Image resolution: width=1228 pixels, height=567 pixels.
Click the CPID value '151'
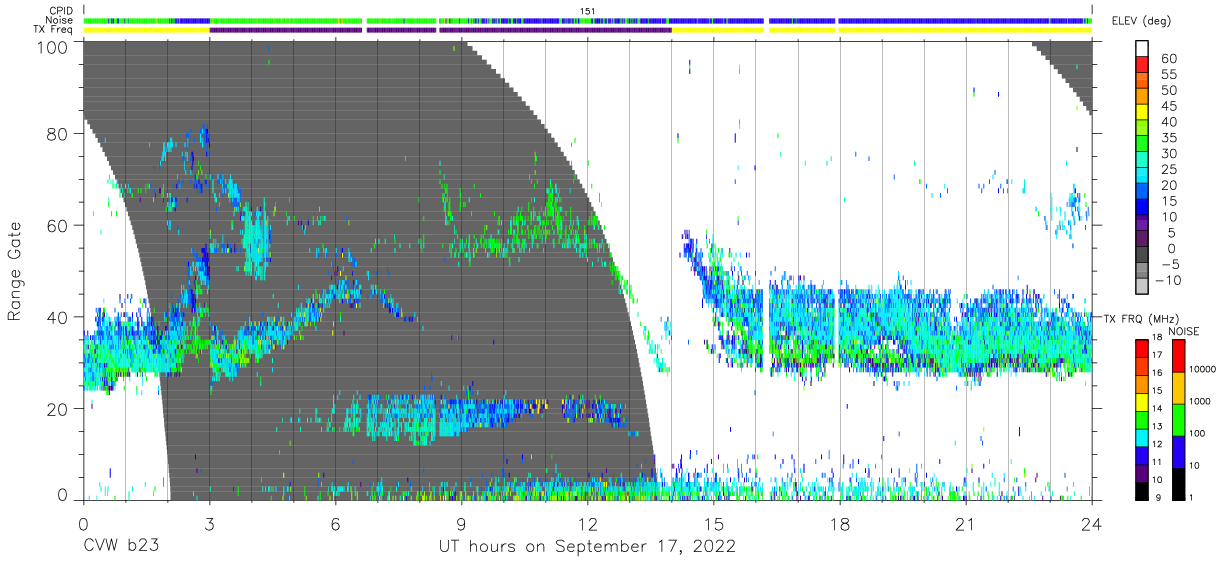click(587, 10)
